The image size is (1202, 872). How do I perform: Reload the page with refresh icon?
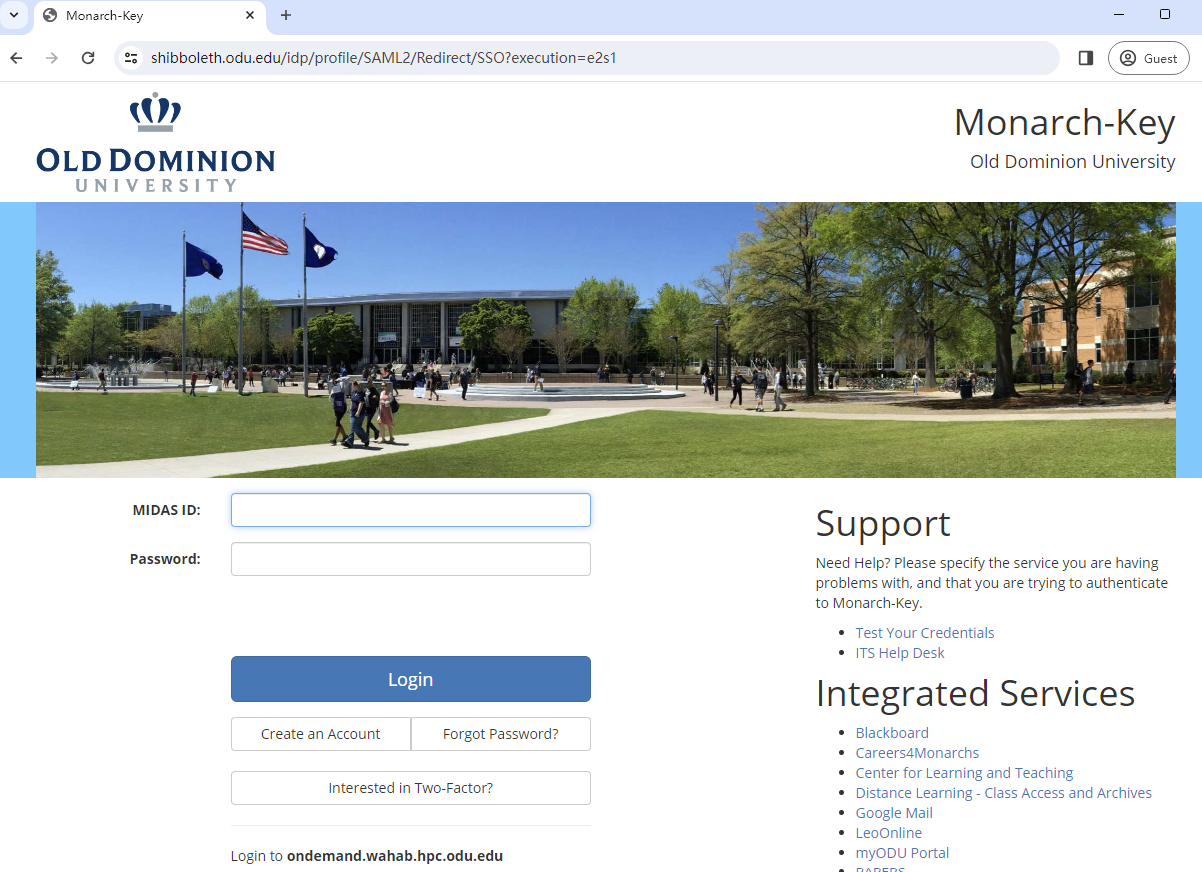click(x=88, y=58)
